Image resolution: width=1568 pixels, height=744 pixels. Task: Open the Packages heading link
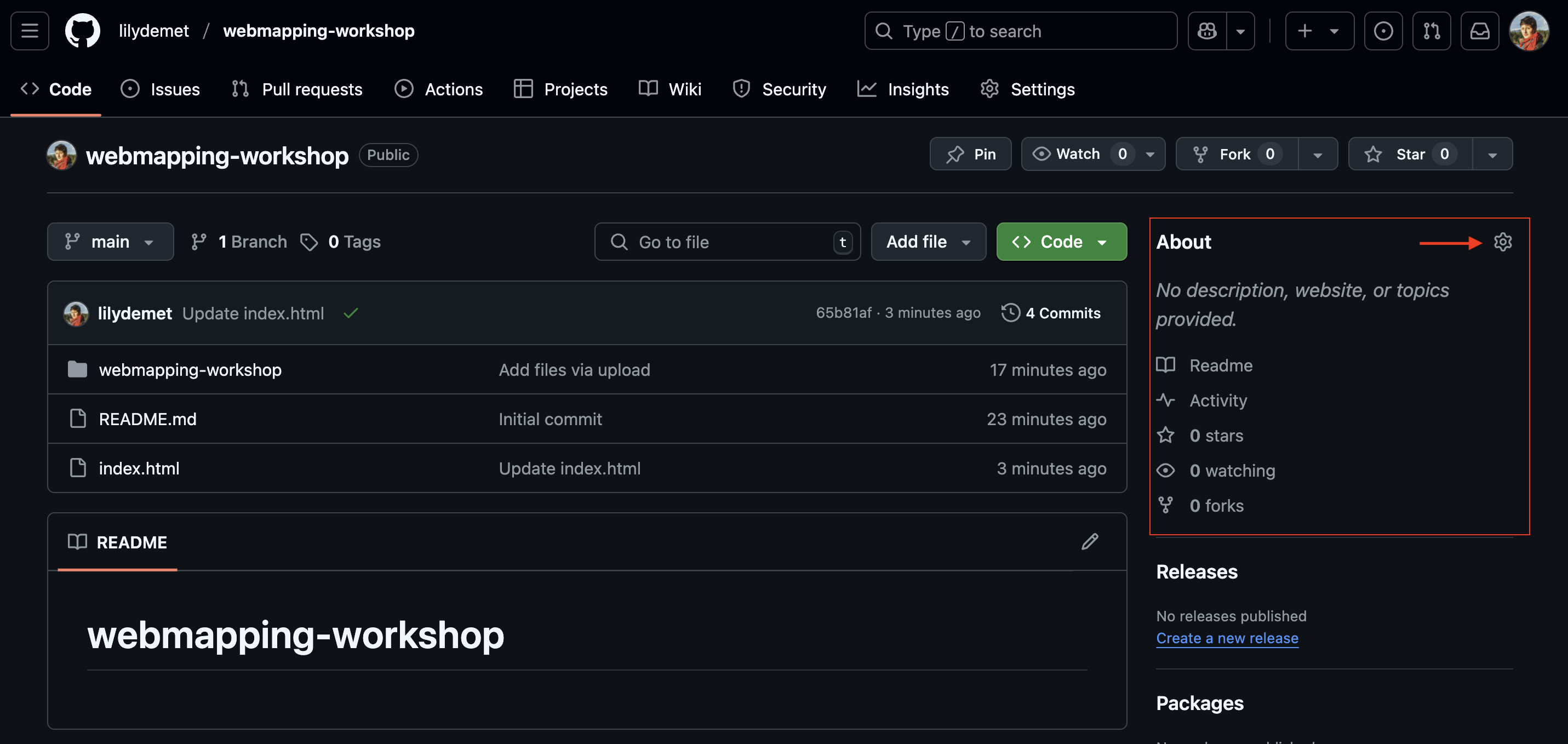pyautogui.click(x=1199, y=703)
